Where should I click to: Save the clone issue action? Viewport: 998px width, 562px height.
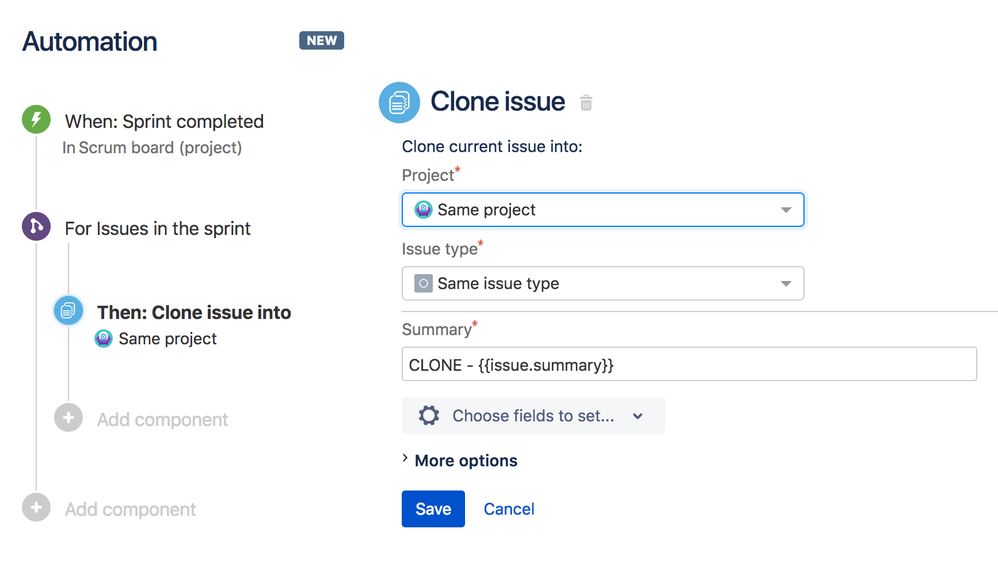pyautogui.click(x=433, y=509)
